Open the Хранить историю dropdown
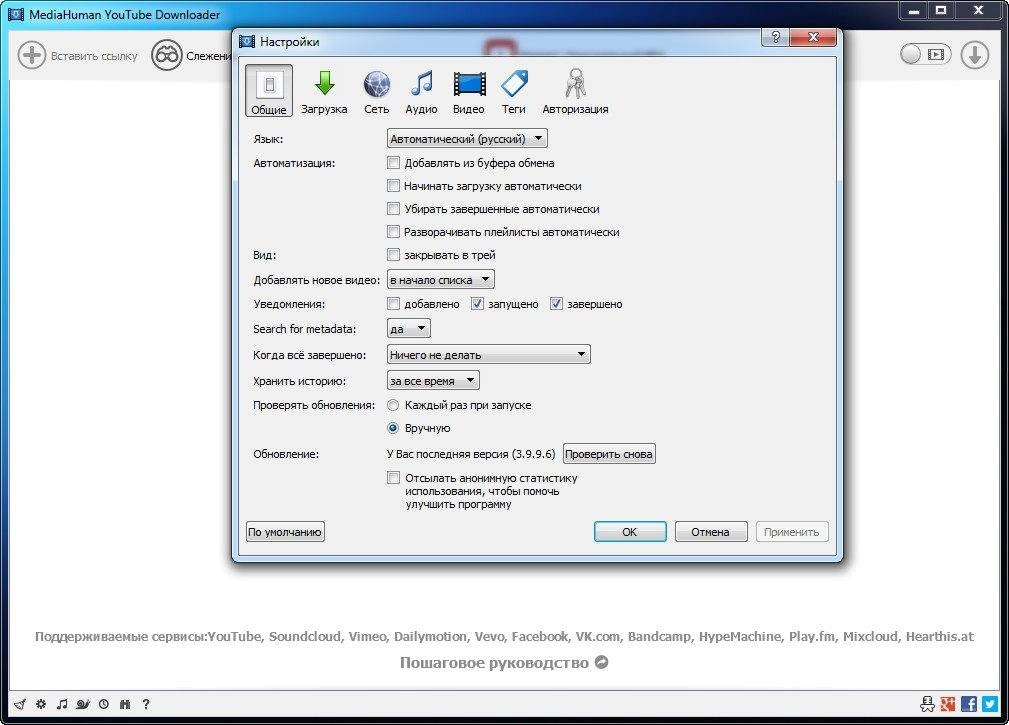The height and width of the screenshot is (725, 1009). click(433, 381)
